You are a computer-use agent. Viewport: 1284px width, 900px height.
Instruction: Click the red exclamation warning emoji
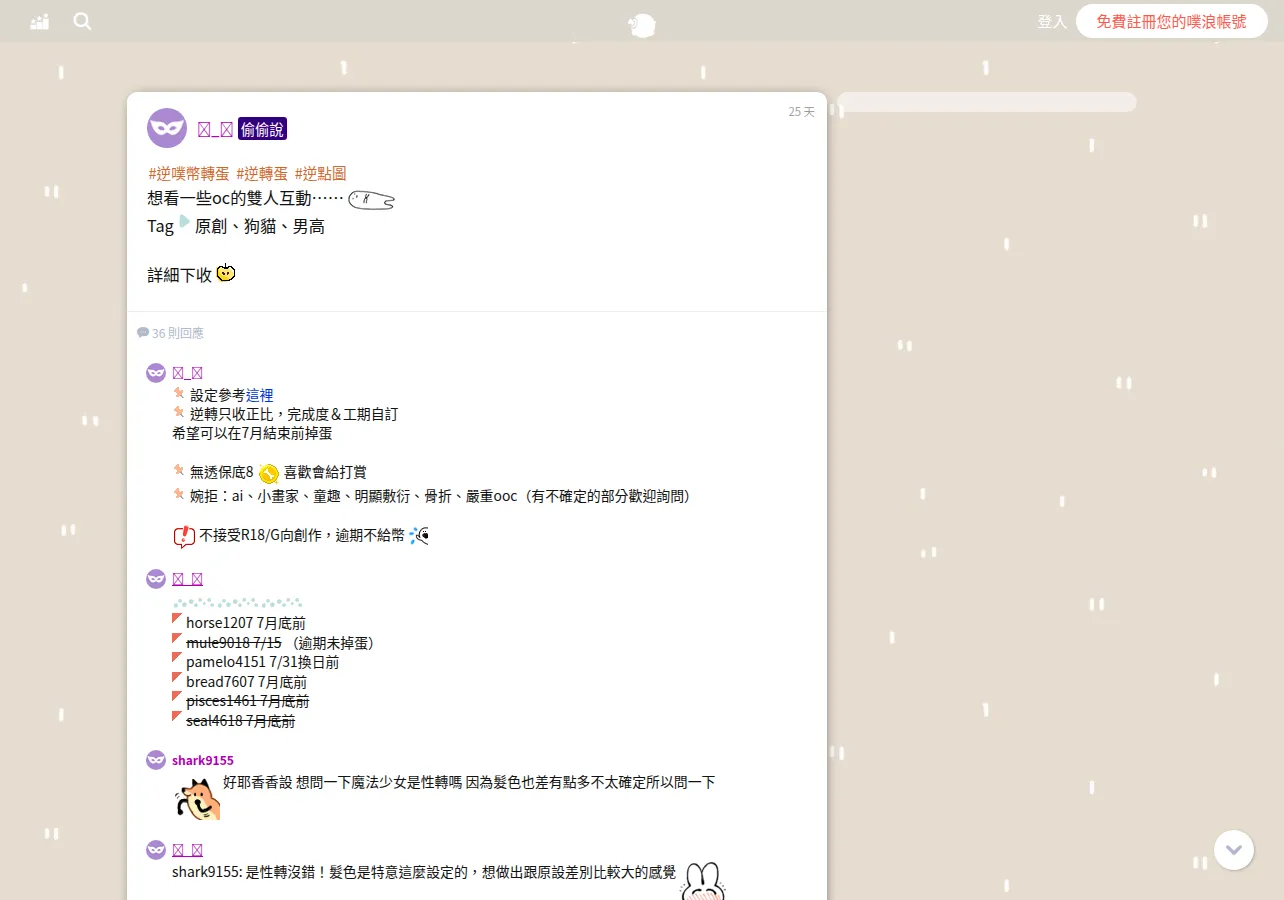[184, 537]
